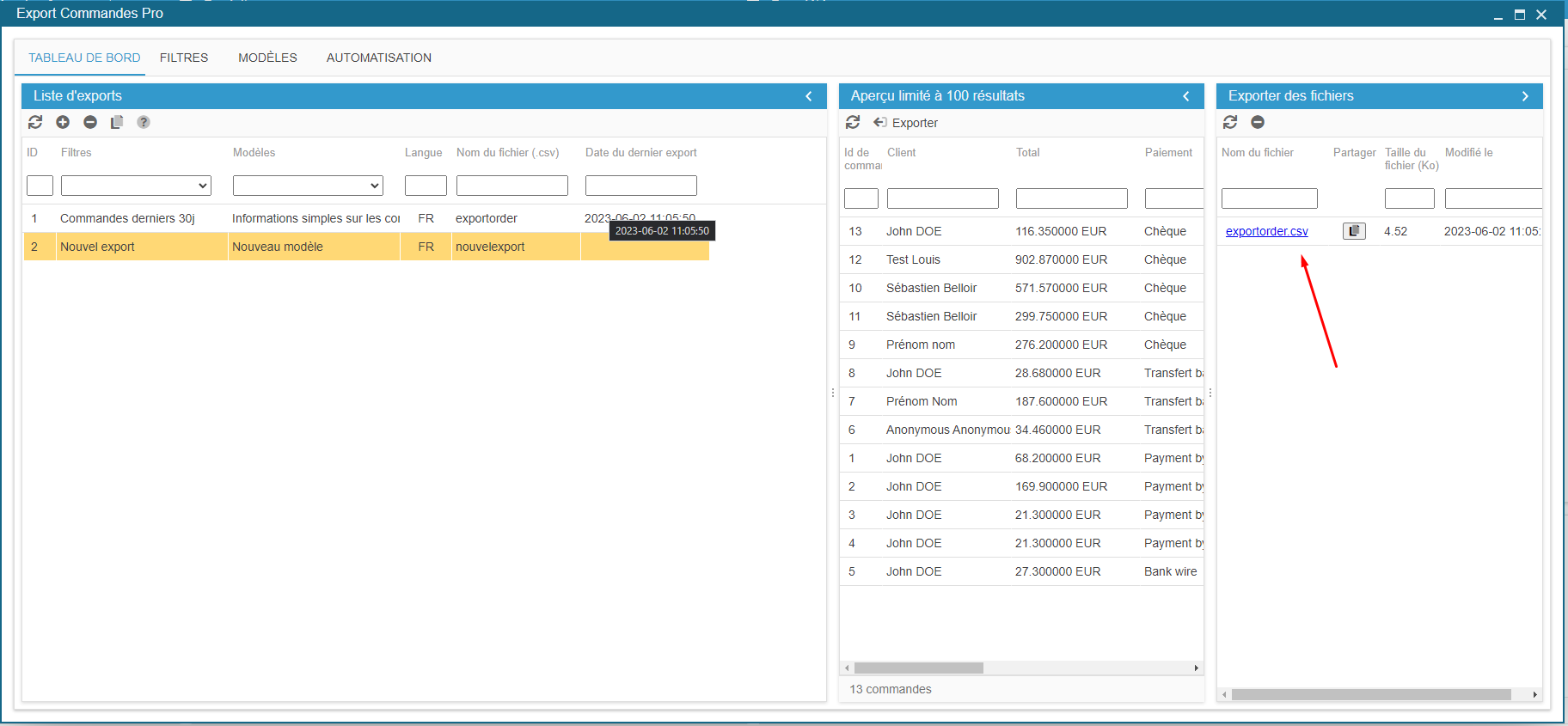Open help question mark icon

point(144,122)
